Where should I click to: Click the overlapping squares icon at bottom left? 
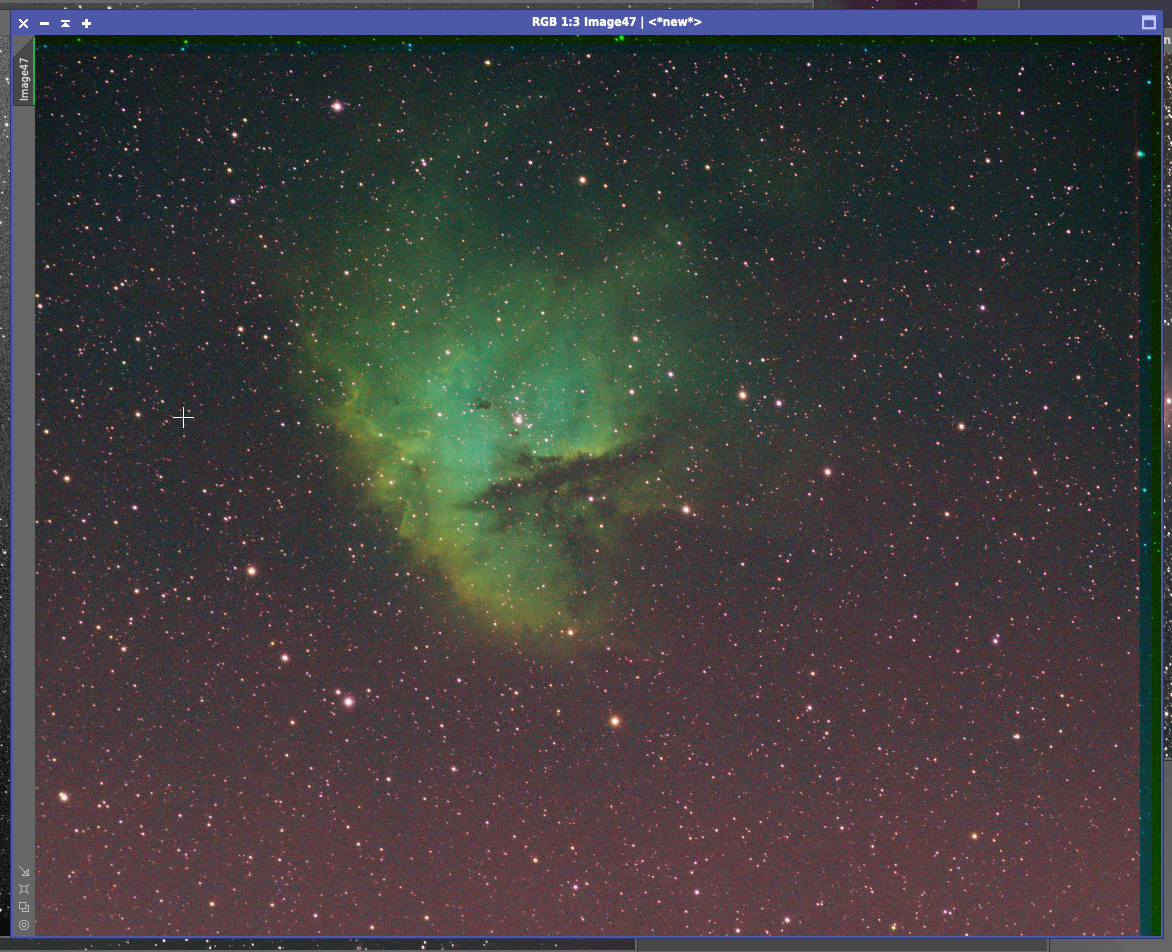pos(24,907)
